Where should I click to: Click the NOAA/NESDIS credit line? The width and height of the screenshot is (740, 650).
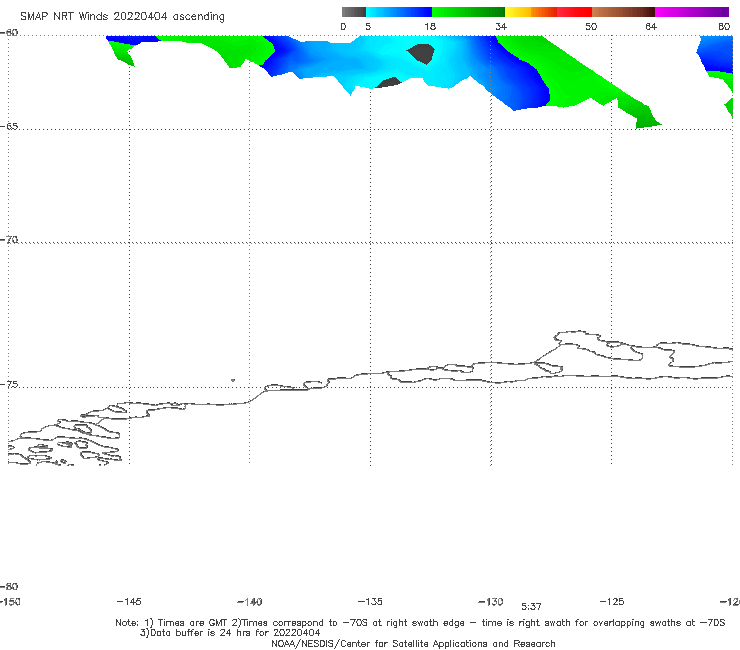[413, 643]
